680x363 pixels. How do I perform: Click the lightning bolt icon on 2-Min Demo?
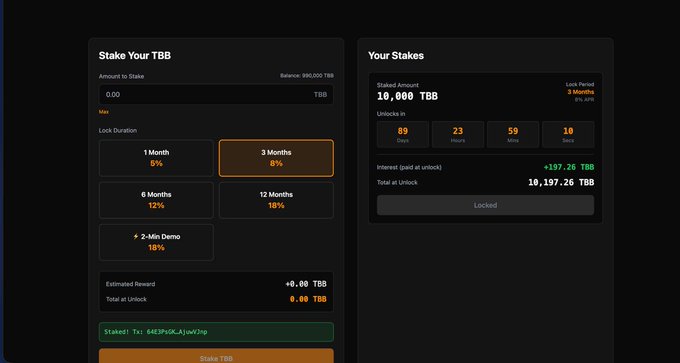(136, 236)
